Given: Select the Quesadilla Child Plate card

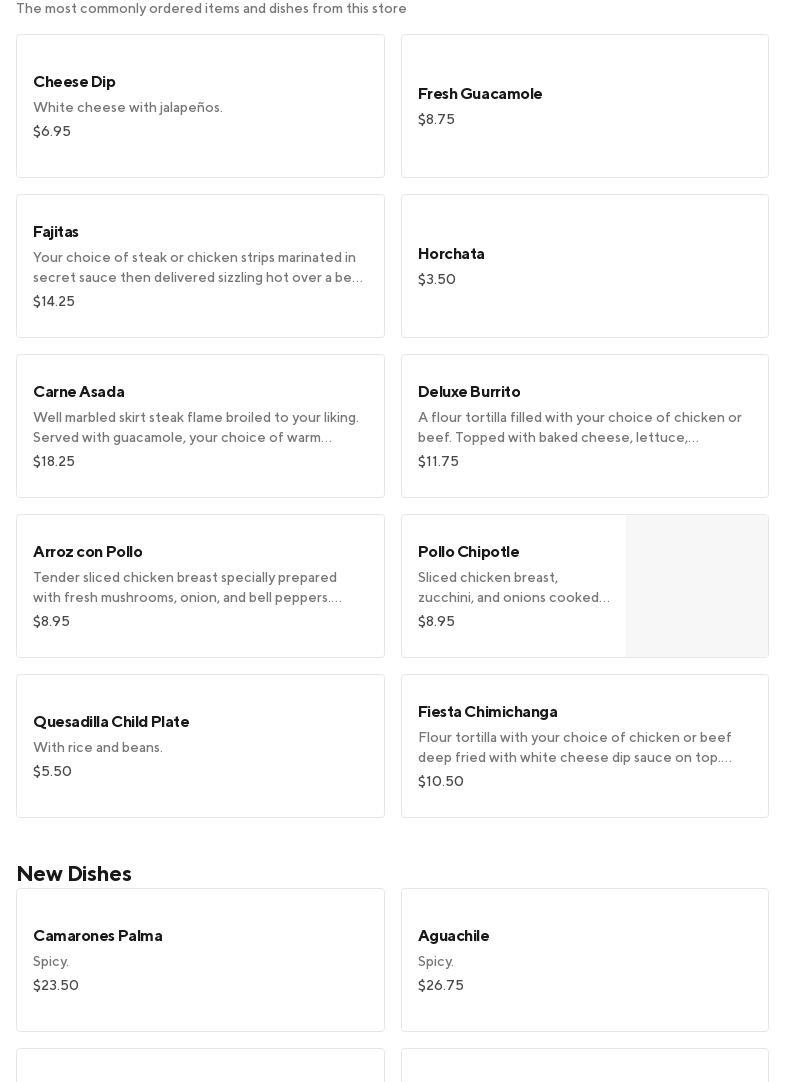Looking at the screenshot, I should click(200, 746).
